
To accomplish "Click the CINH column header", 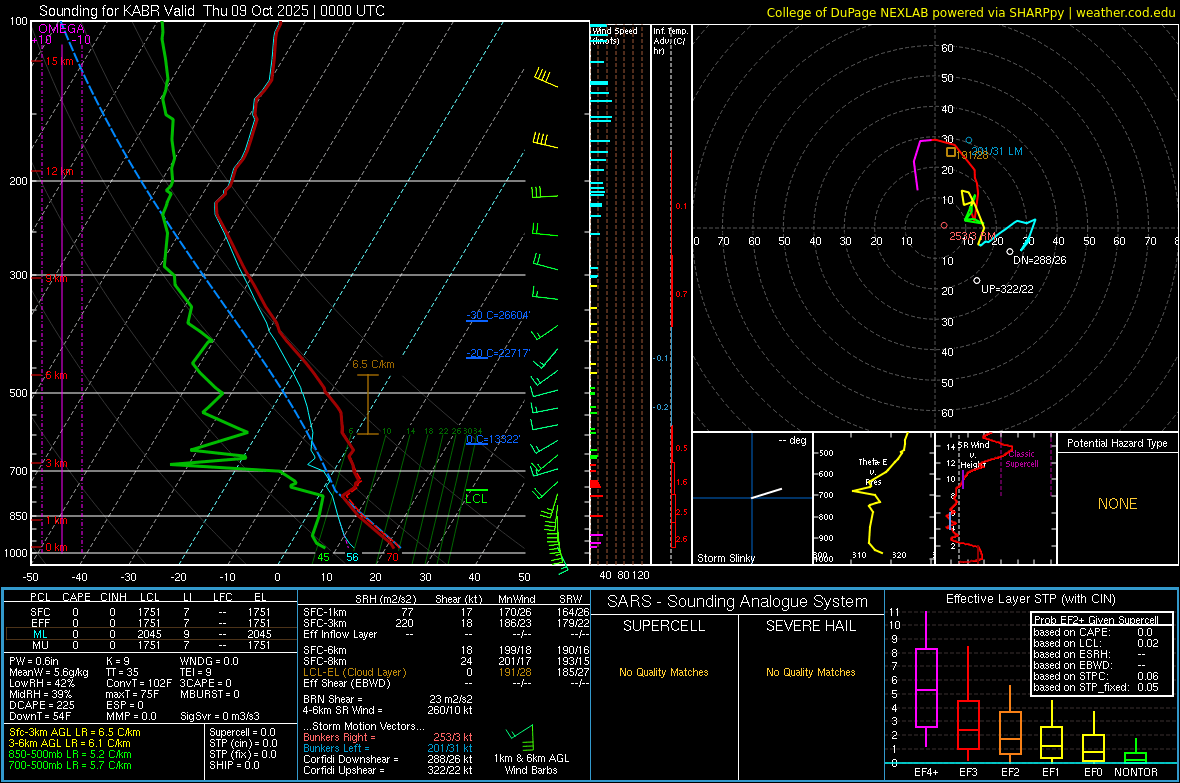I will tap(113, 597).
